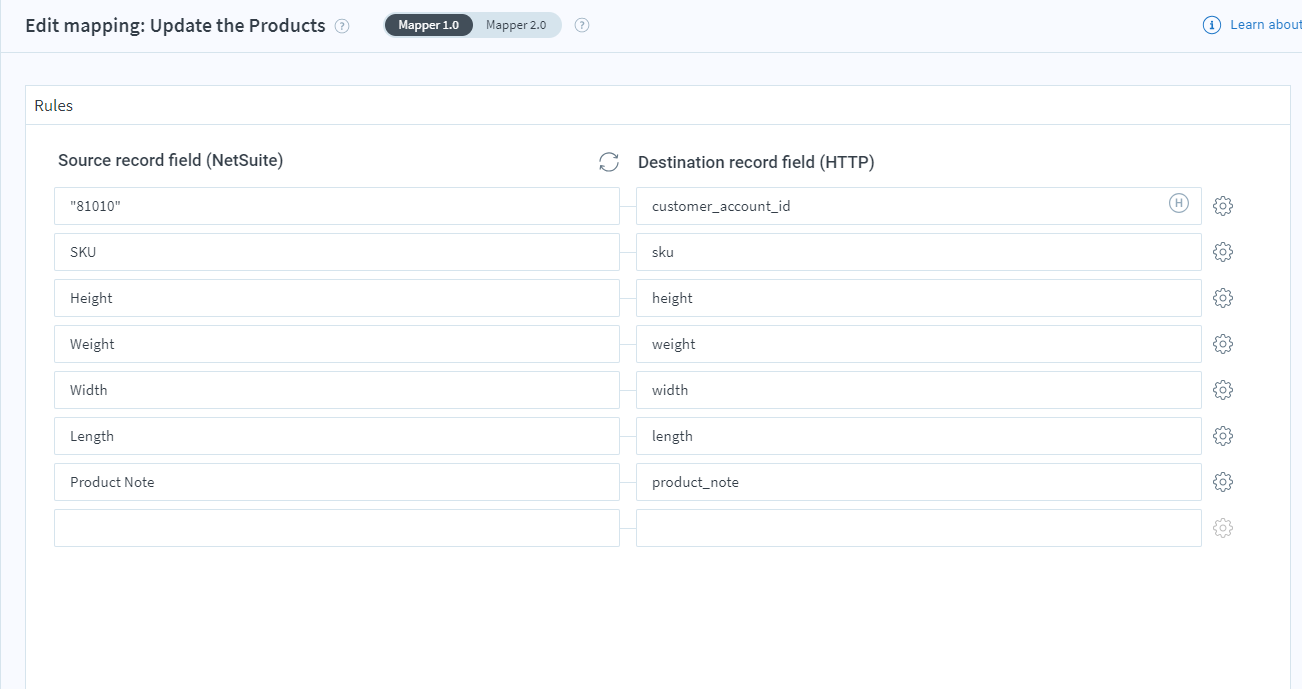Click the Learn about info icon

1213,24
